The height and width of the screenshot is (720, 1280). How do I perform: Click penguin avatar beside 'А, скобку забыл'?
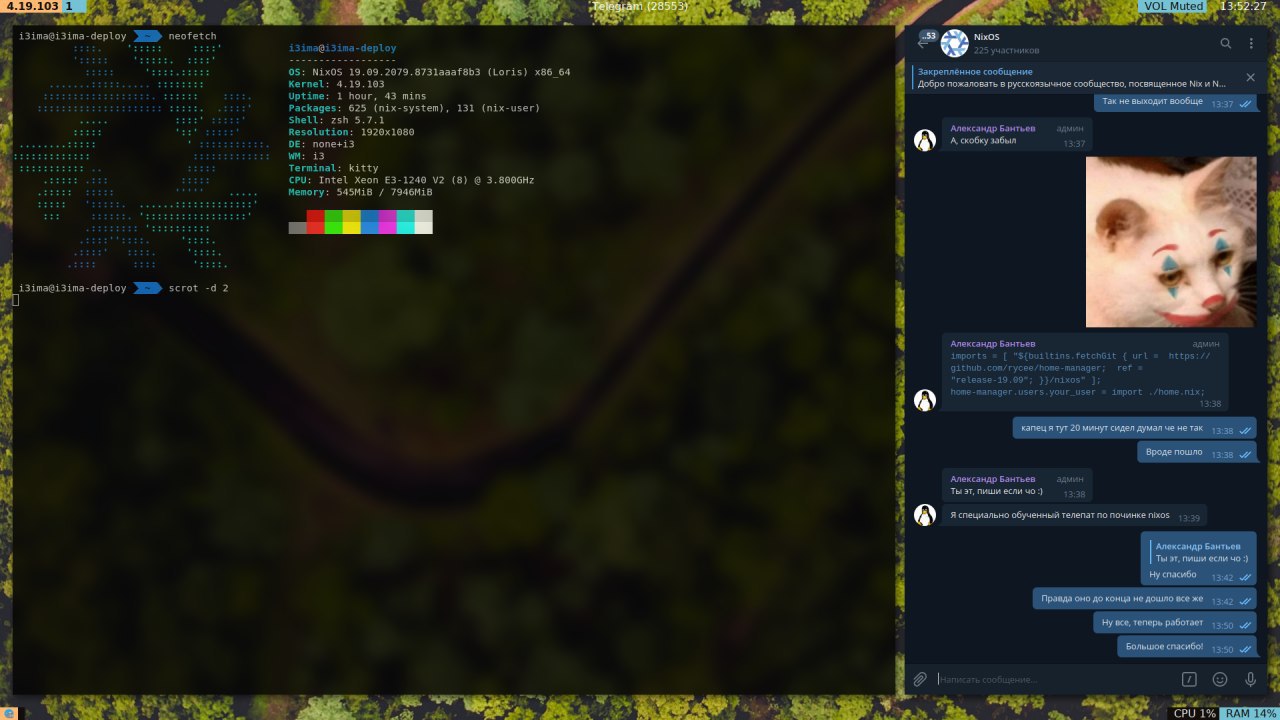pos(925,140)
